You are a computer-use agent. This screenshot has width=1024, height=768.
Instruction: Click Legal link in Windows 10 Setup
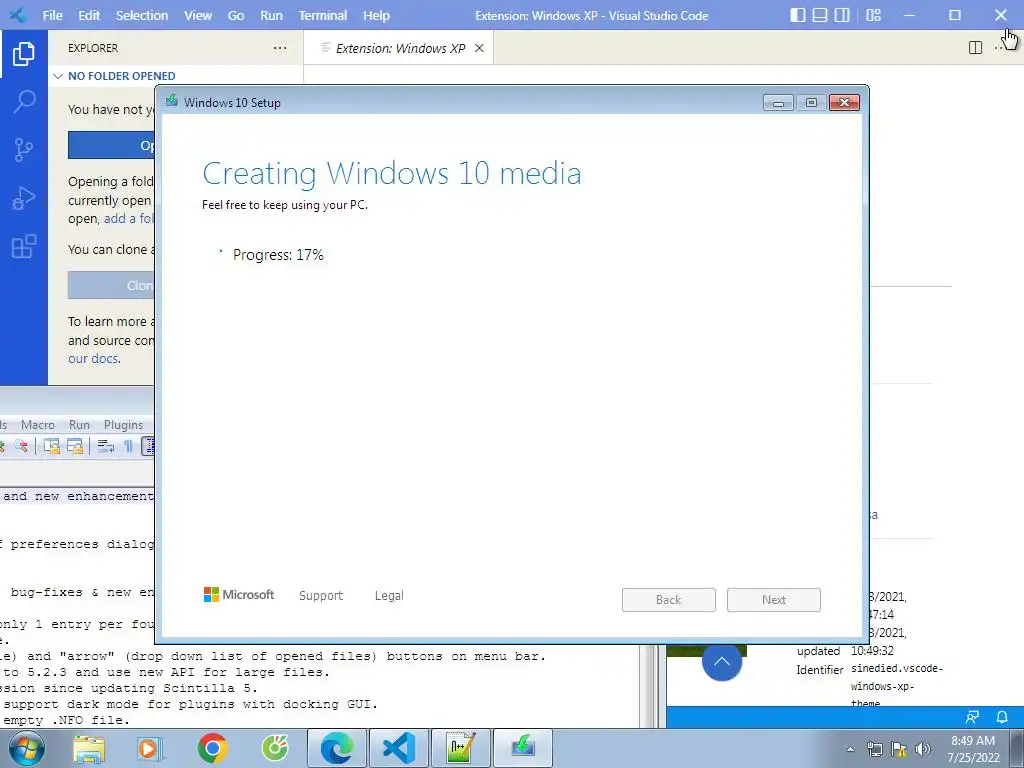point(389,596)
